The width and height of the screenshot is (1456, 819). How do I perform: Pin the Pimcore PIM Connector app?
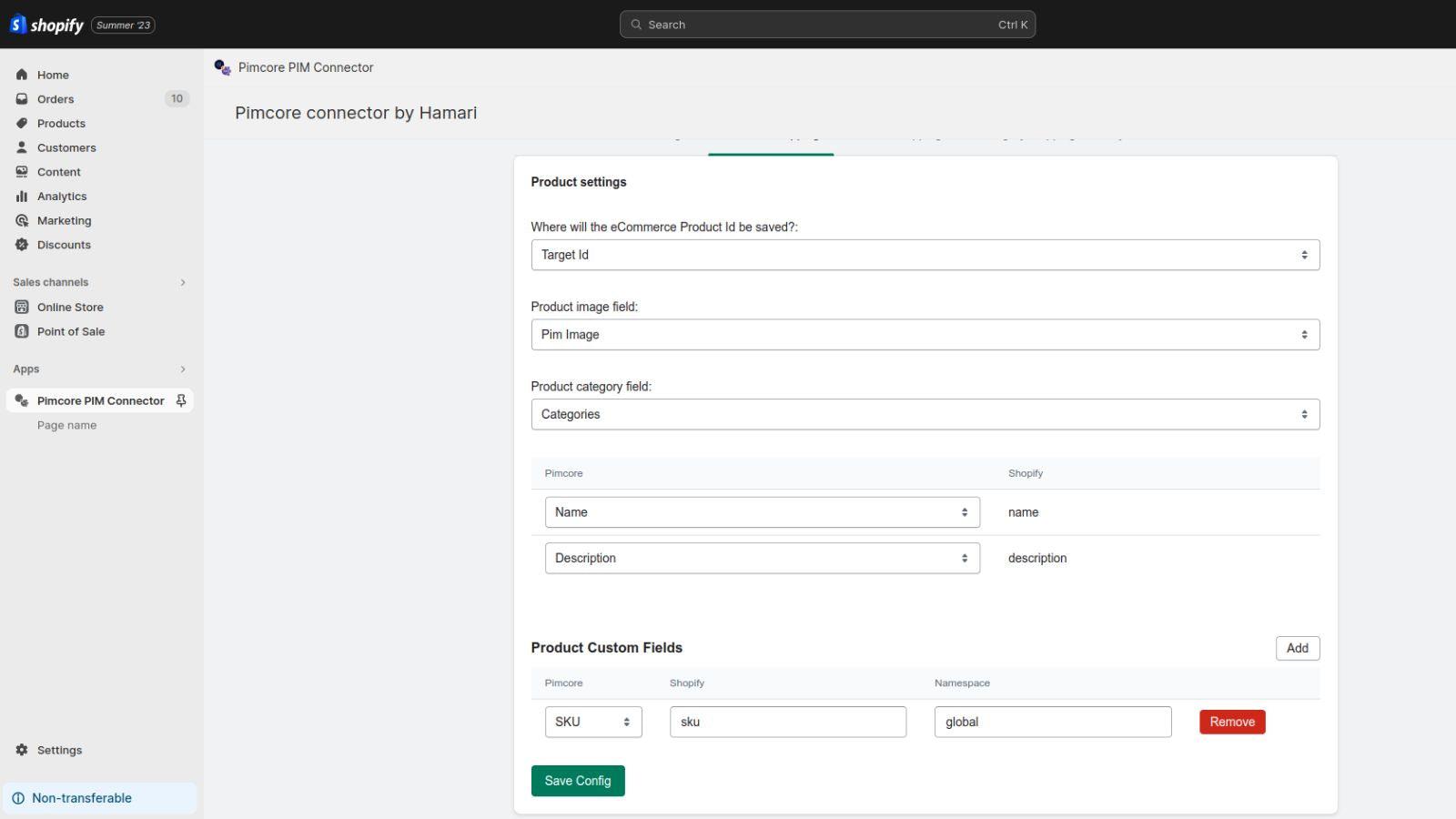181,400
